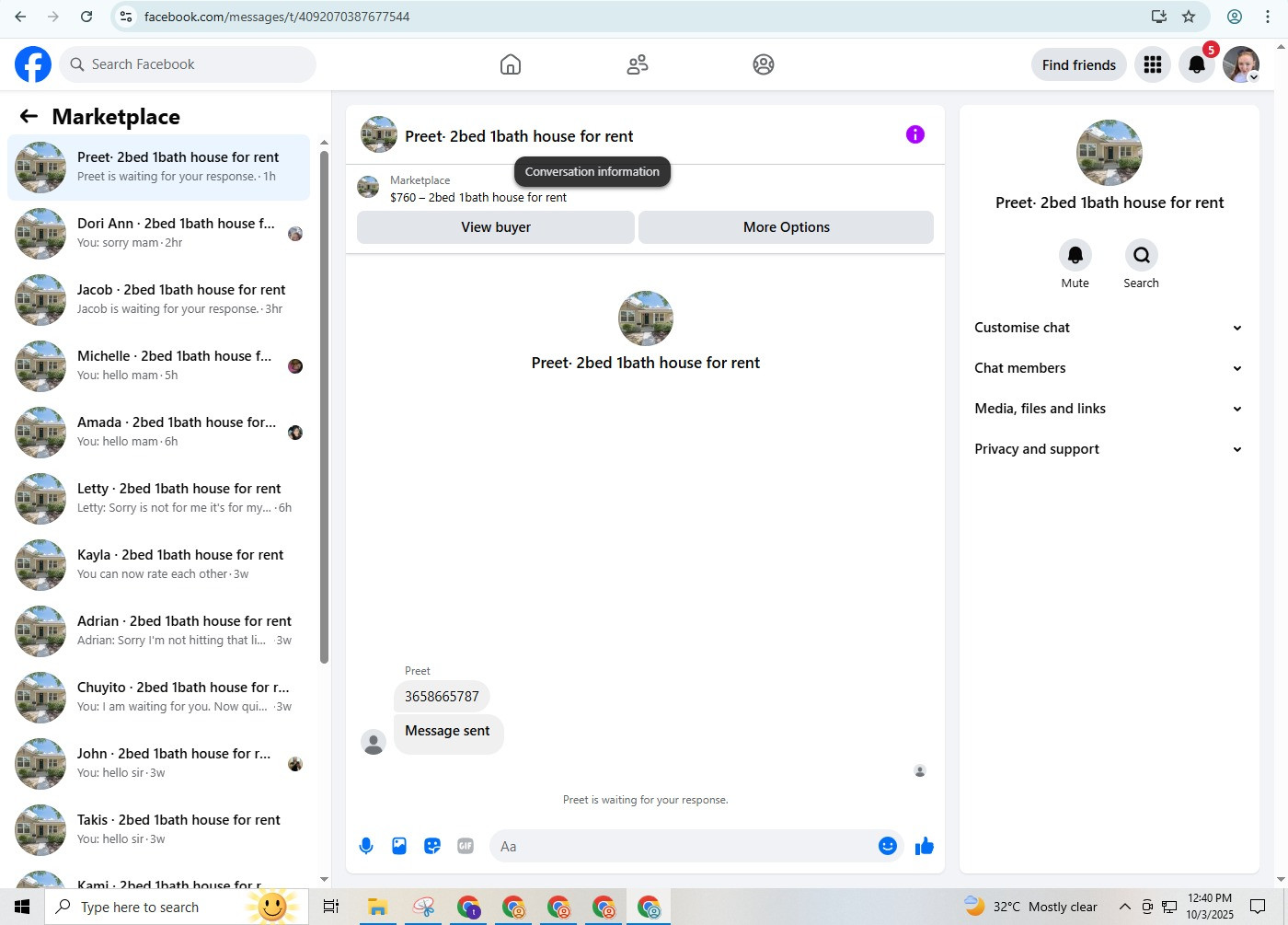The width and height of the screenshot is (1288, 925).
Task: Expand Media, files and links section
Action: pyautogui.click(x=1110, y=409)
